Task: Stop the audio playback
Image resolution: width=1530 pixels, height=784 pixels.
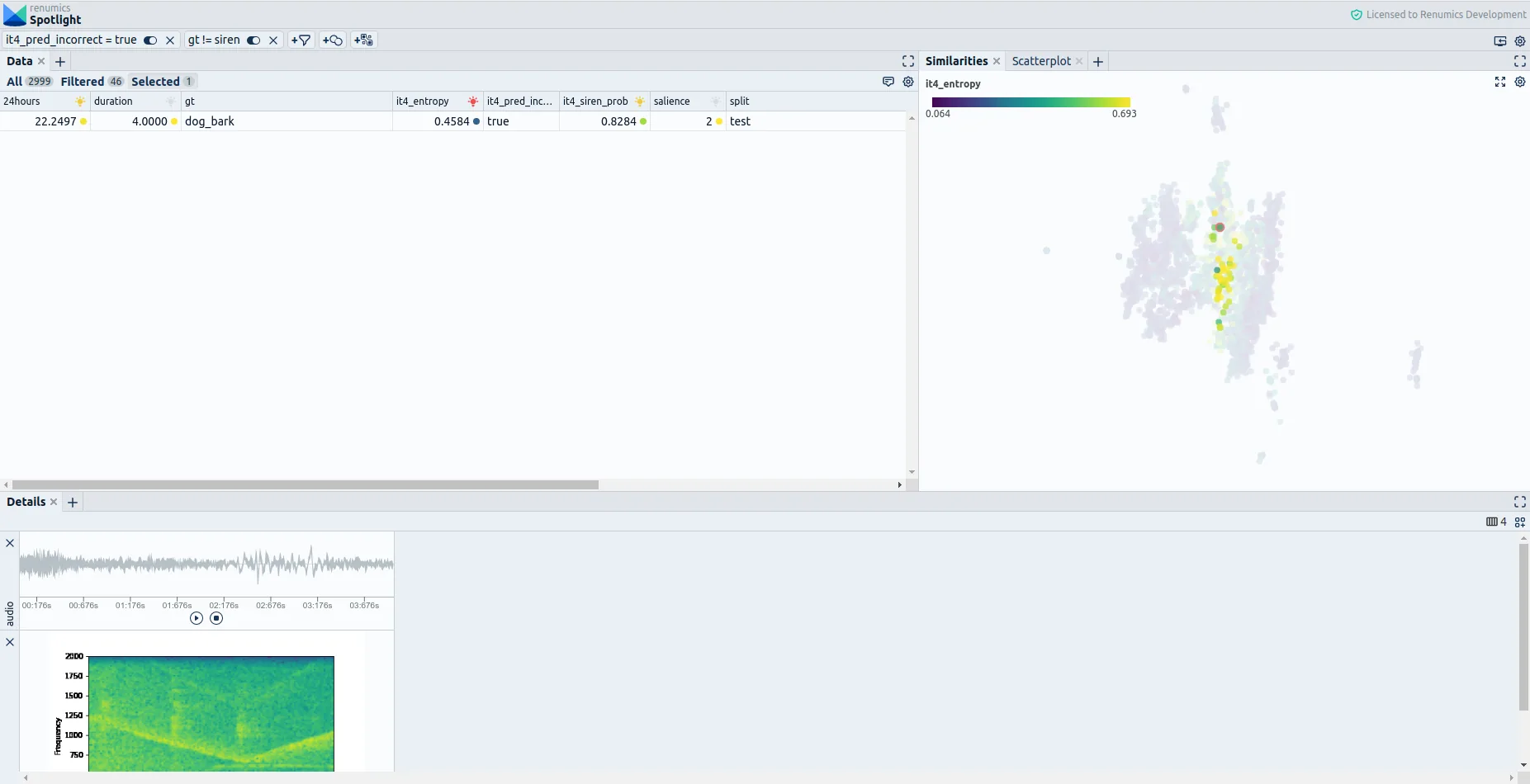Action: coord(216,618)
